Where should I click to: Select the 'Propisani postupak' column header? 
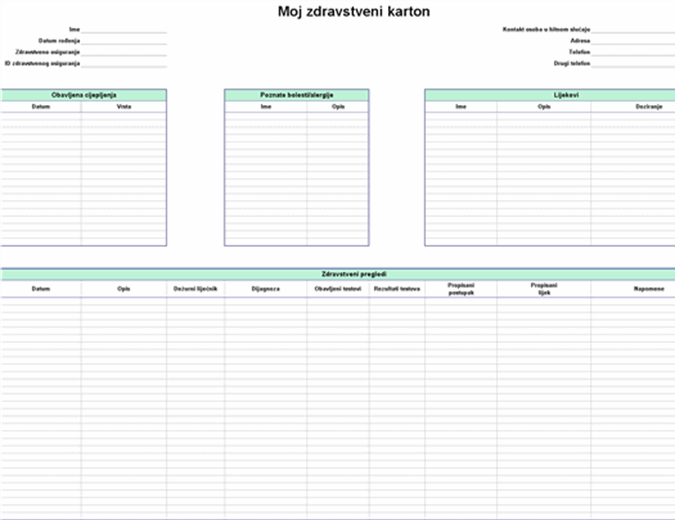pos(461,289)
